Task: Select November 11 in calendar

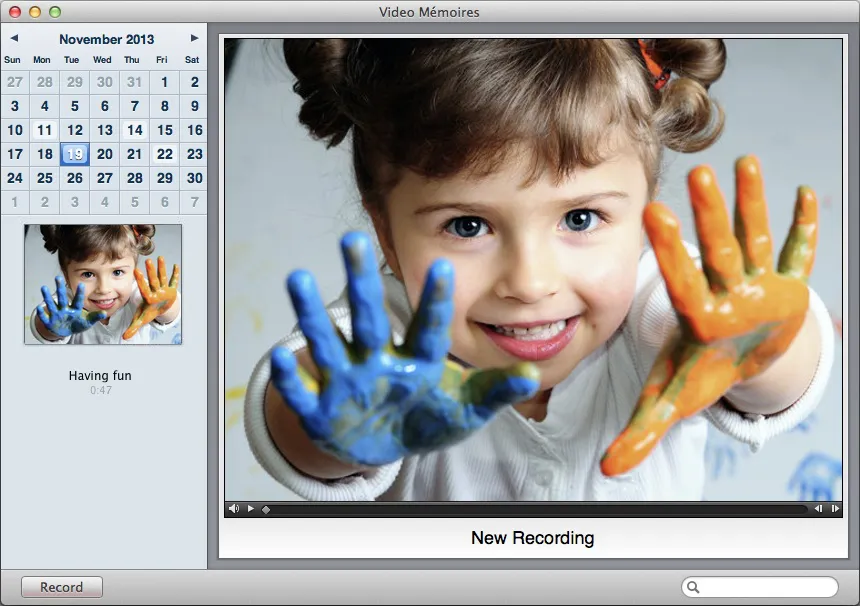Action: click(44, 130)
